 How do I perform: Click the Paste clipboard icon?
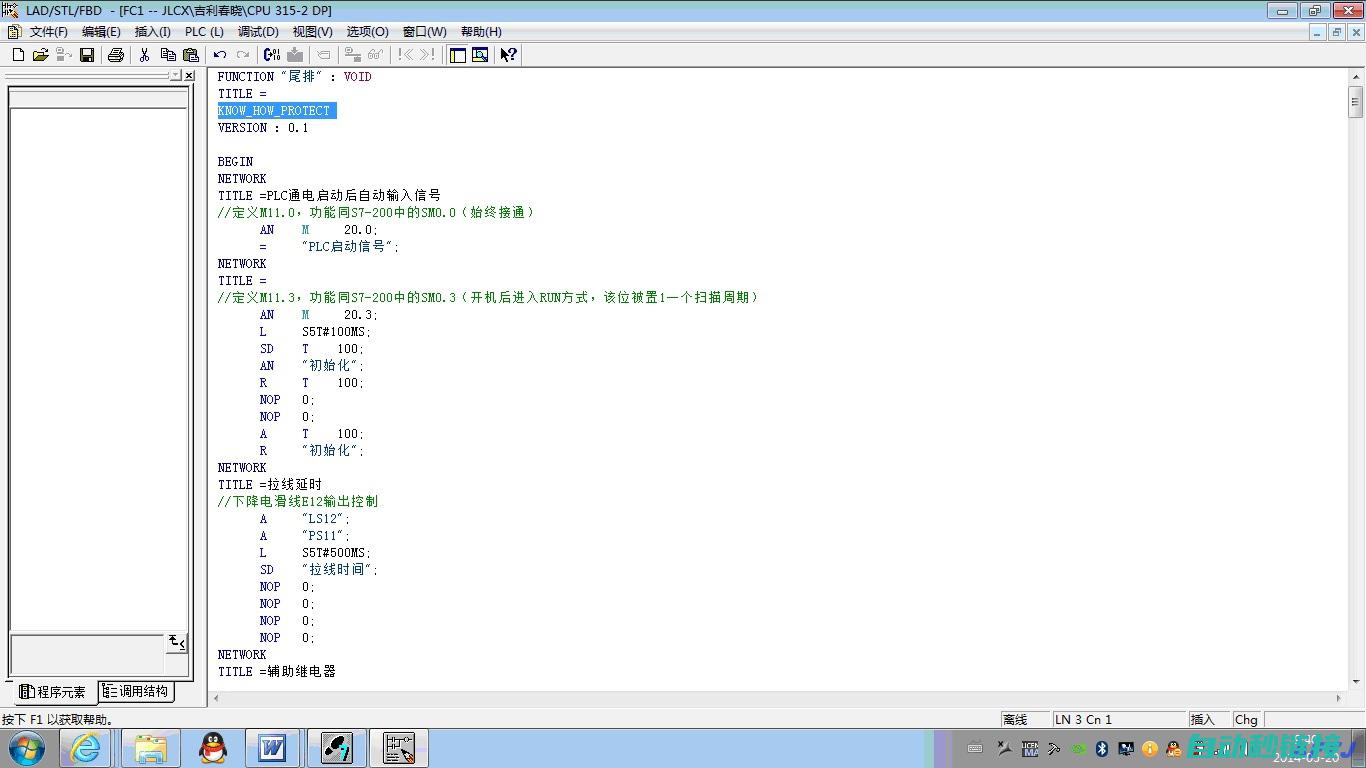190,55
